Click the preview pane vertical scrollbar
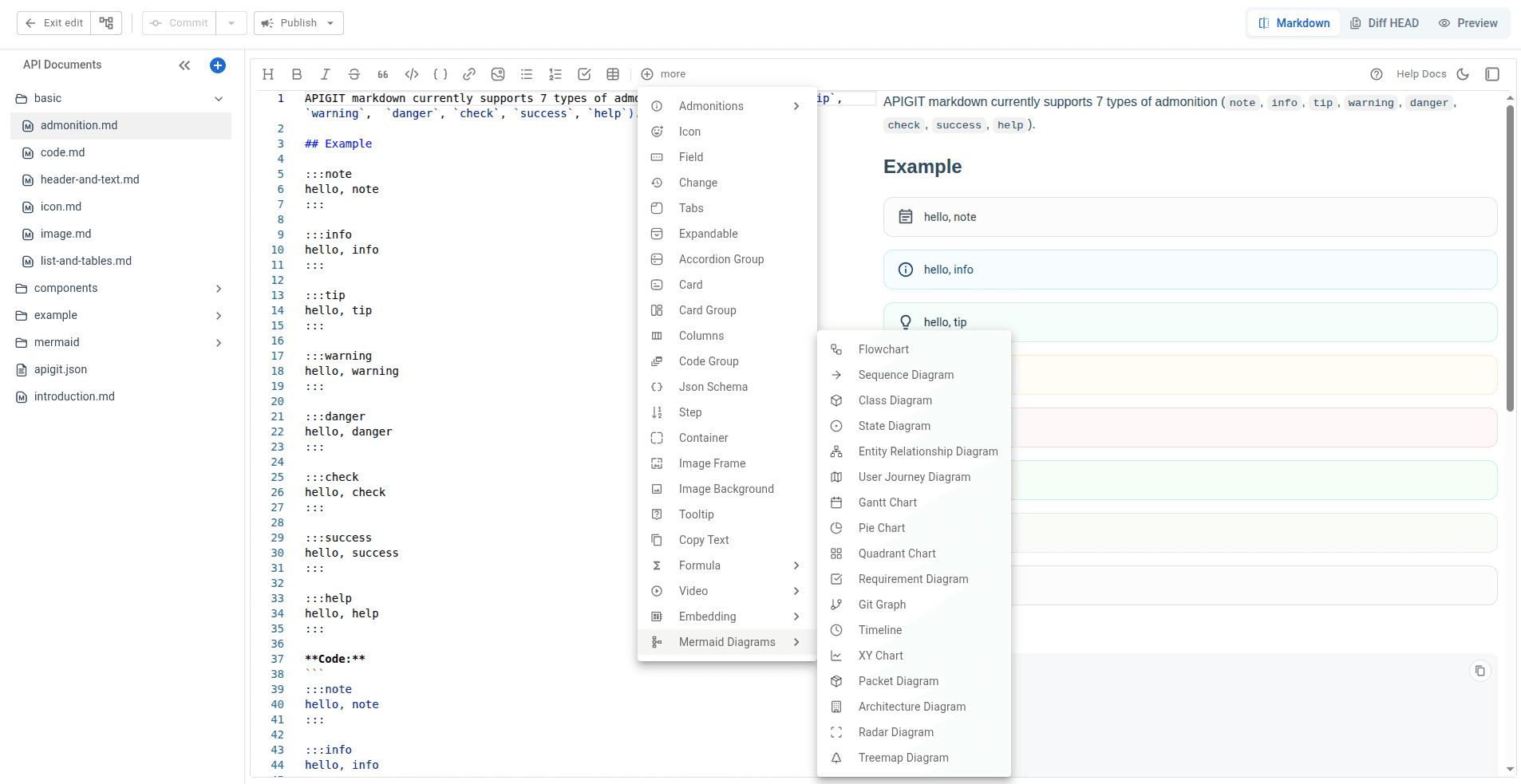 (1510, 258)
